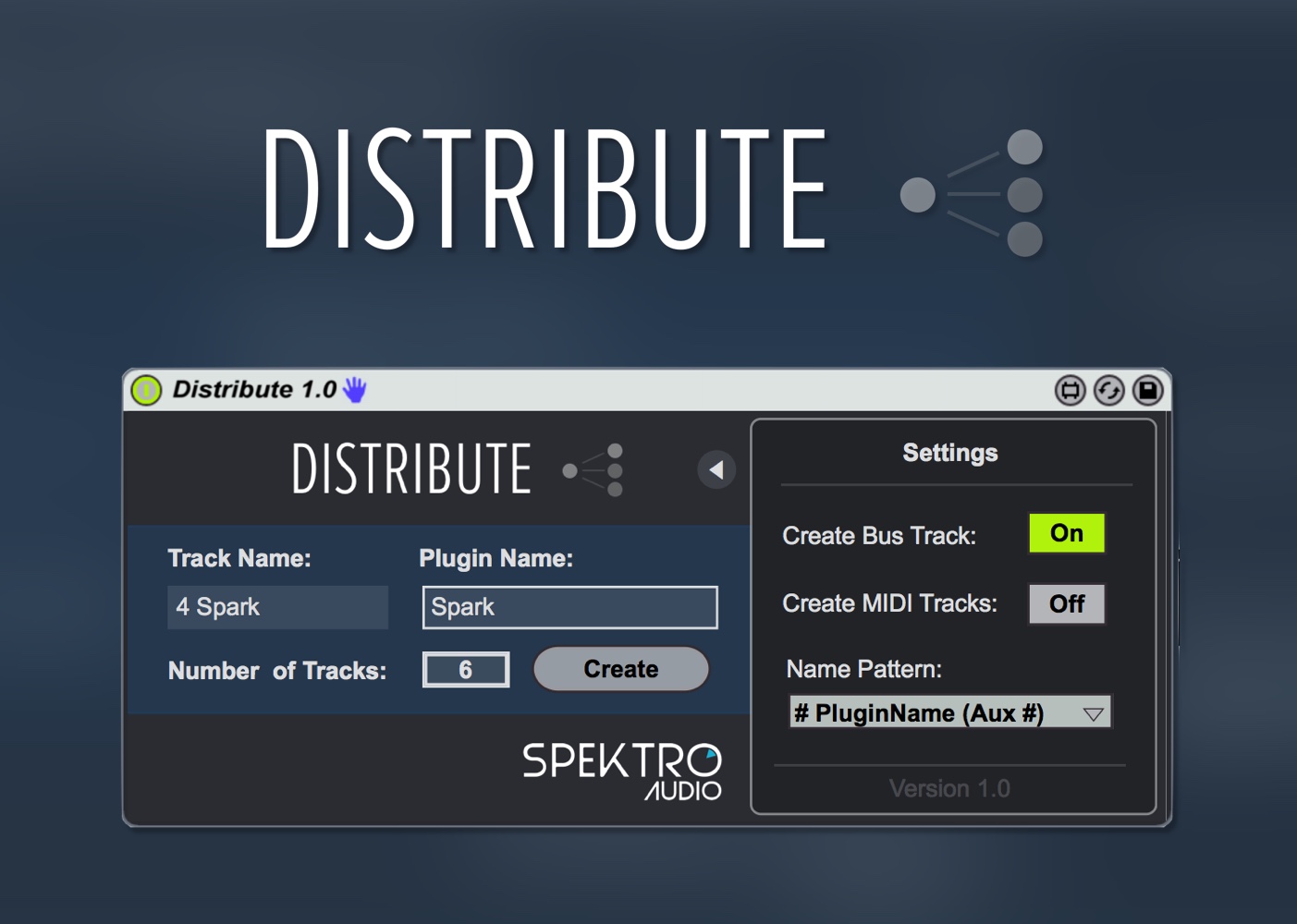This screenshot has width=1297, height=924.
Task: Click the Spektro Audio logo
Action: [621, 771]
